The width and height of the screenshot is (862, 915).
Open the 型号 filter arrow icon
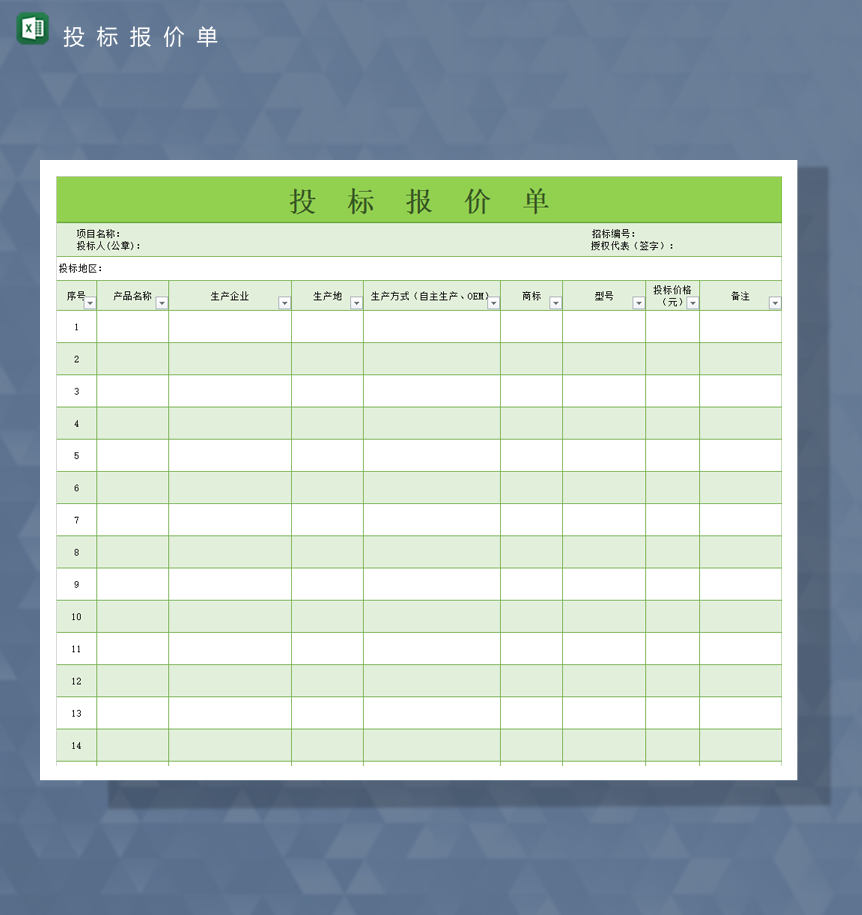pos(638,304)
